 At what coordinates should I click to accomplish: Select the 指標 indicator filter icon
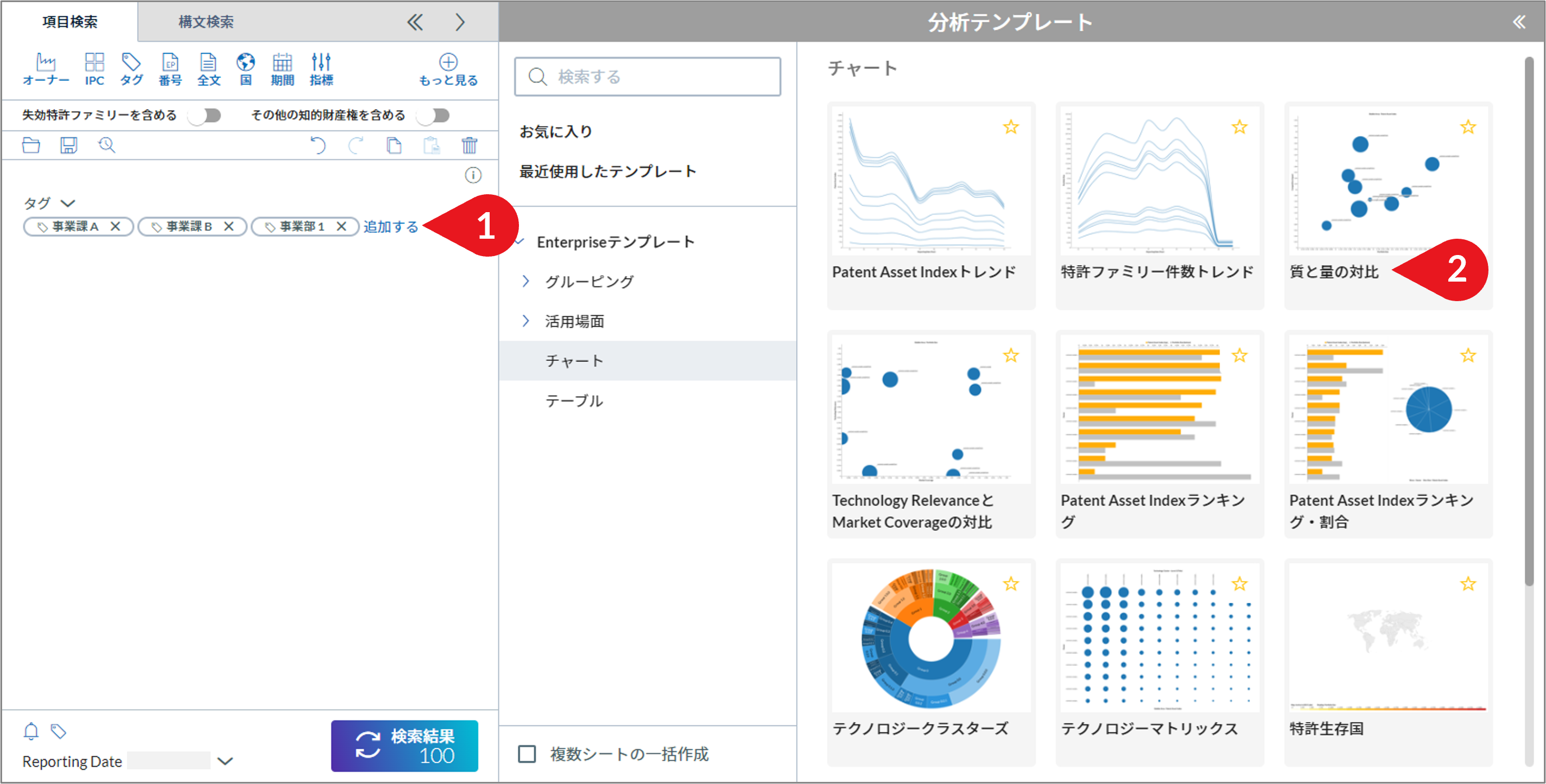click(322, 67)
